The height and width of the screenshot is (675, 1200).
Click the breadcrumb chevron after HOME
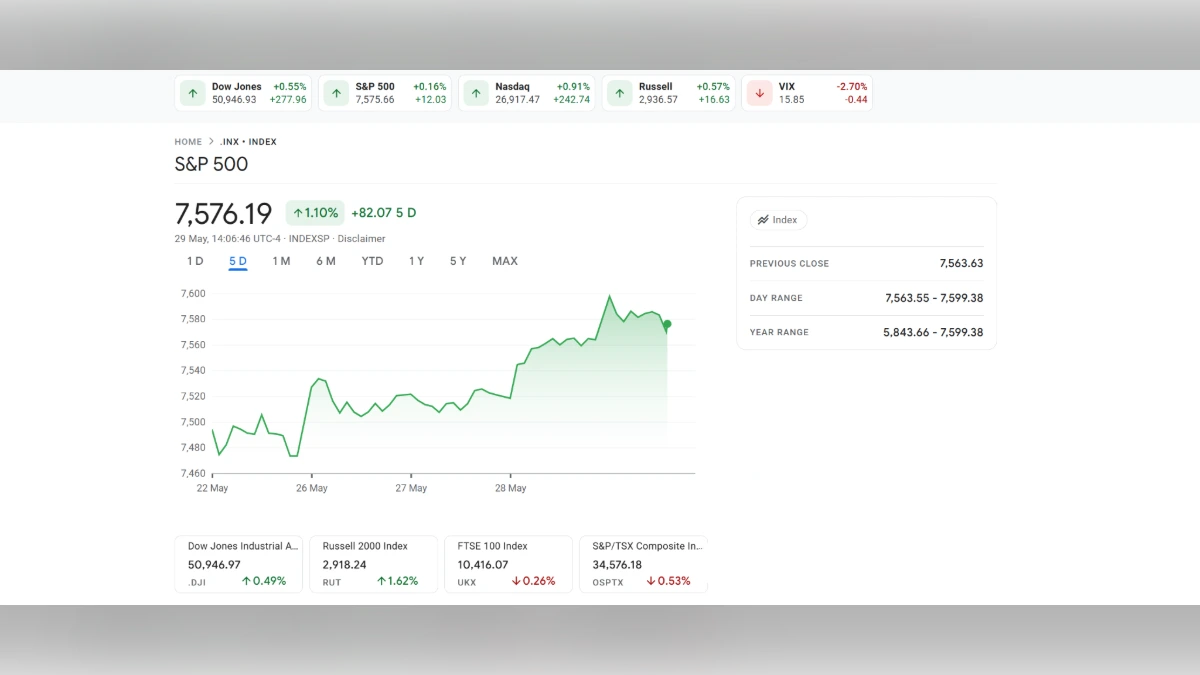211,142
